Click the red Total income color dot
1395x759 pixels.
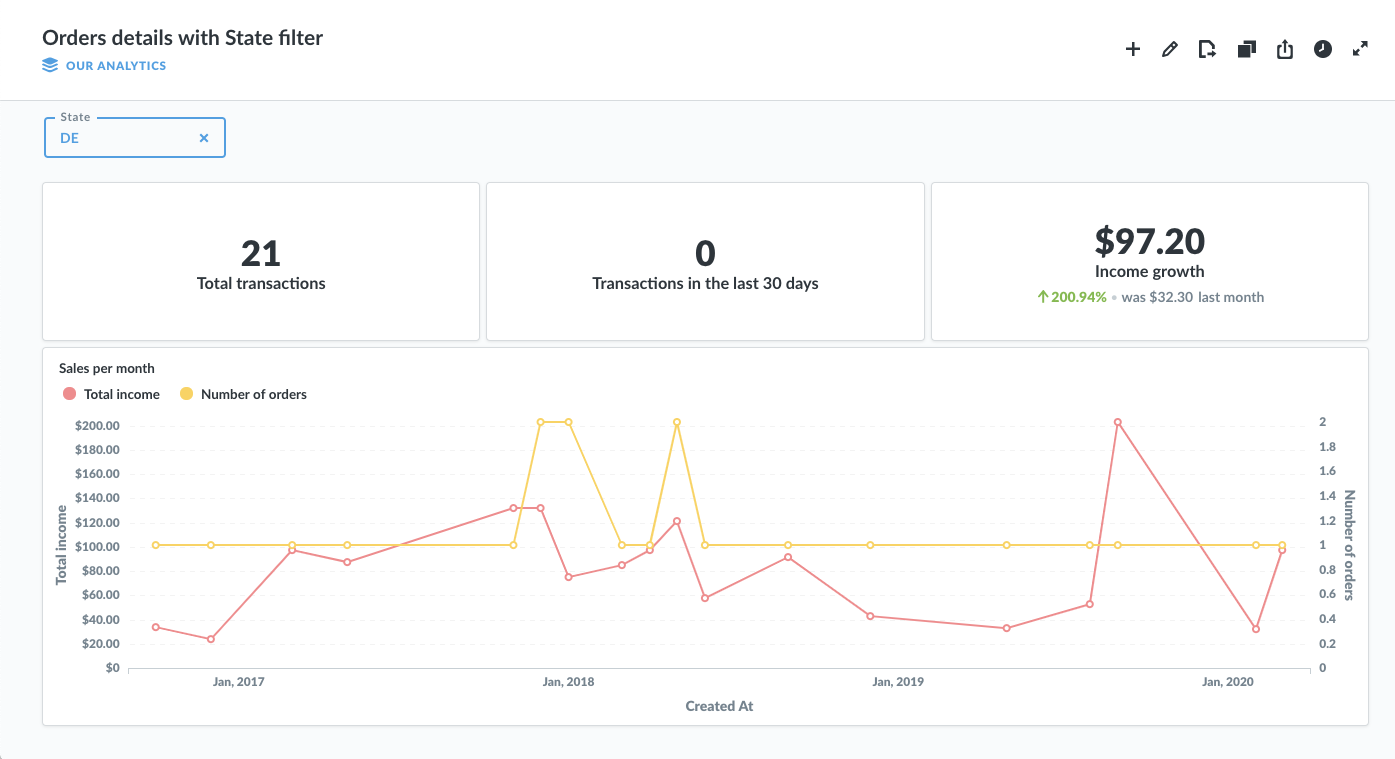pos(69,394)
